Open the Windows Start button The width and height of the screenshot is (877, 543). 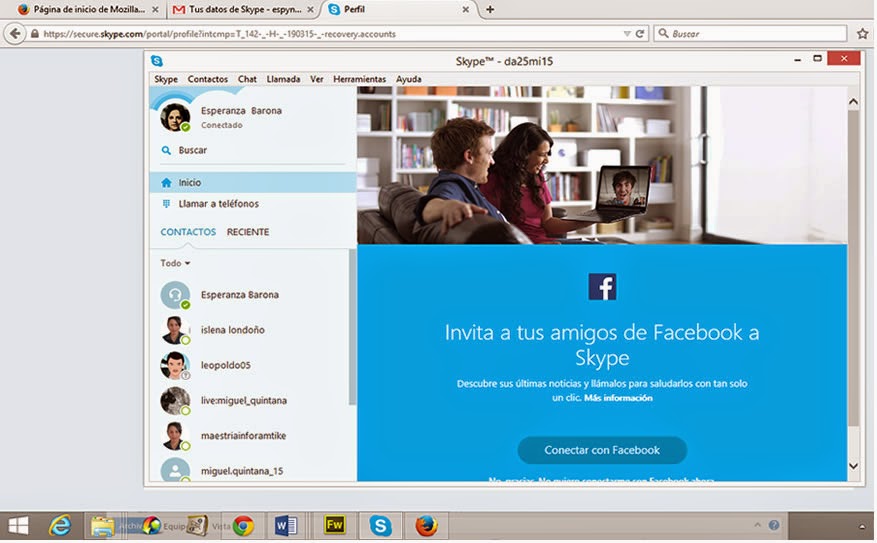tap(18, 526)
